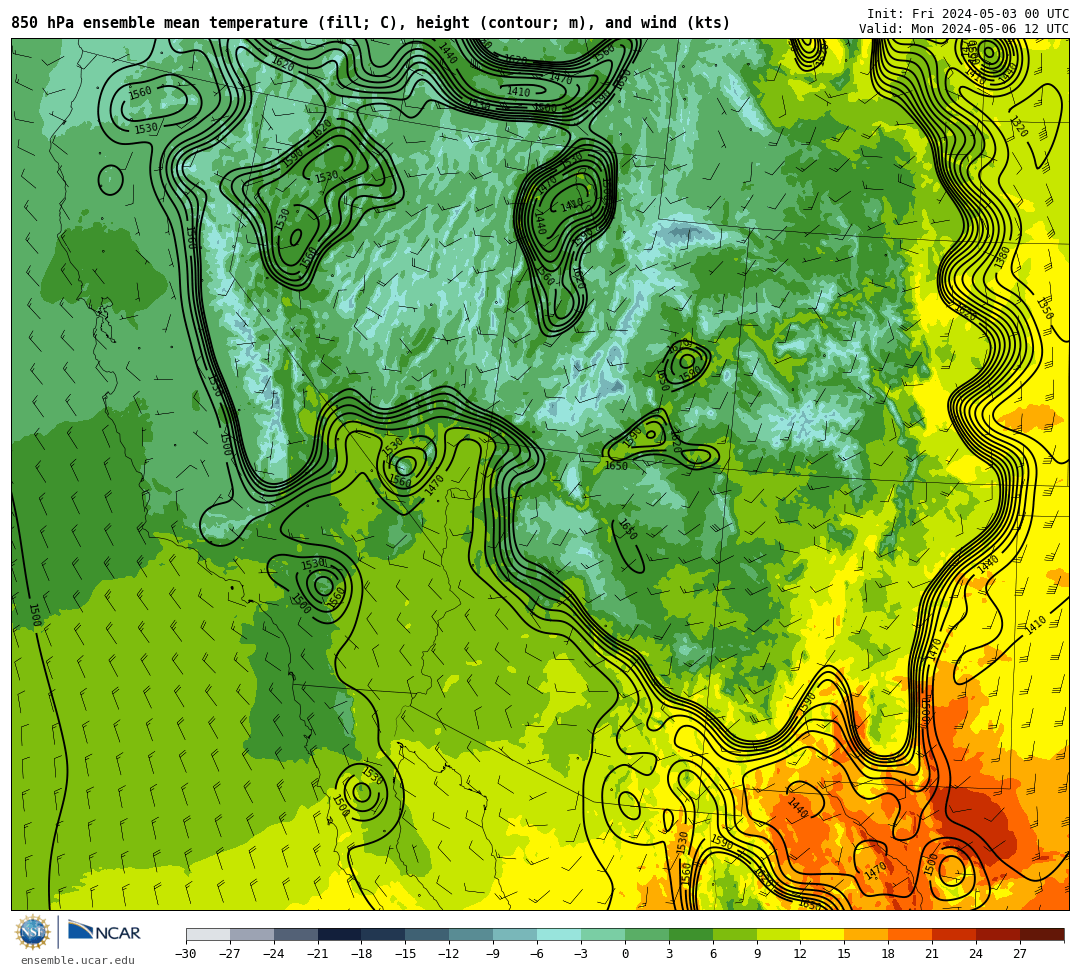Image resolution: width=1080 pixels, height=973 pixels.
Task: Pick the aqua -6 to -3 color swatch
Action: click(559, 934)
